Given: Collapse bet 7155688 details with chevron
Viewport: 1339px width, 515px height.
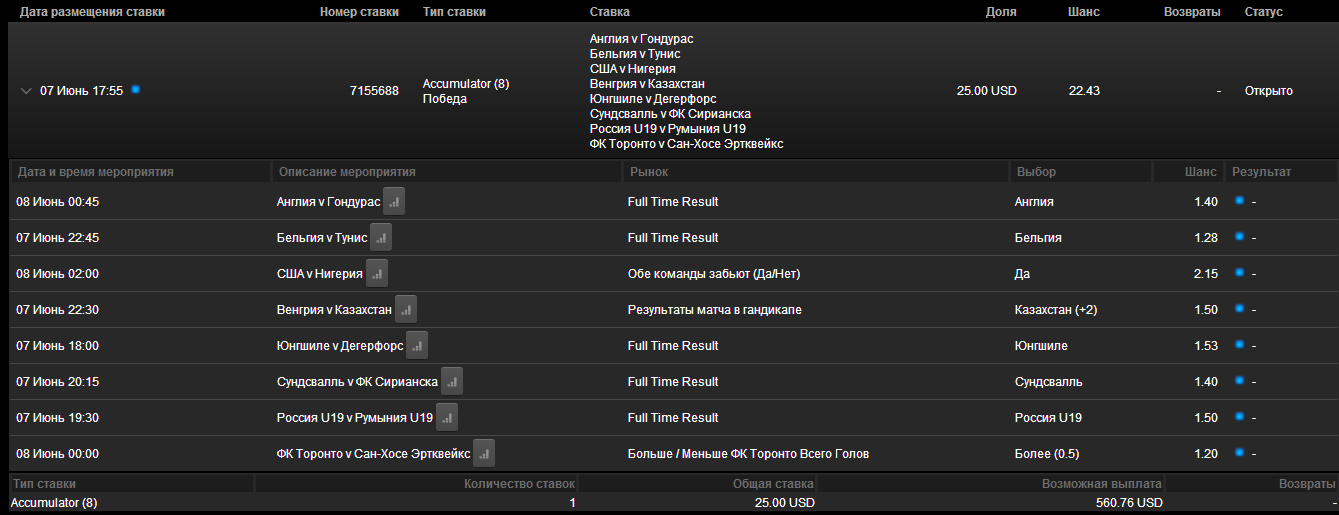Looking at the screenshot, I should coord(26,91).
